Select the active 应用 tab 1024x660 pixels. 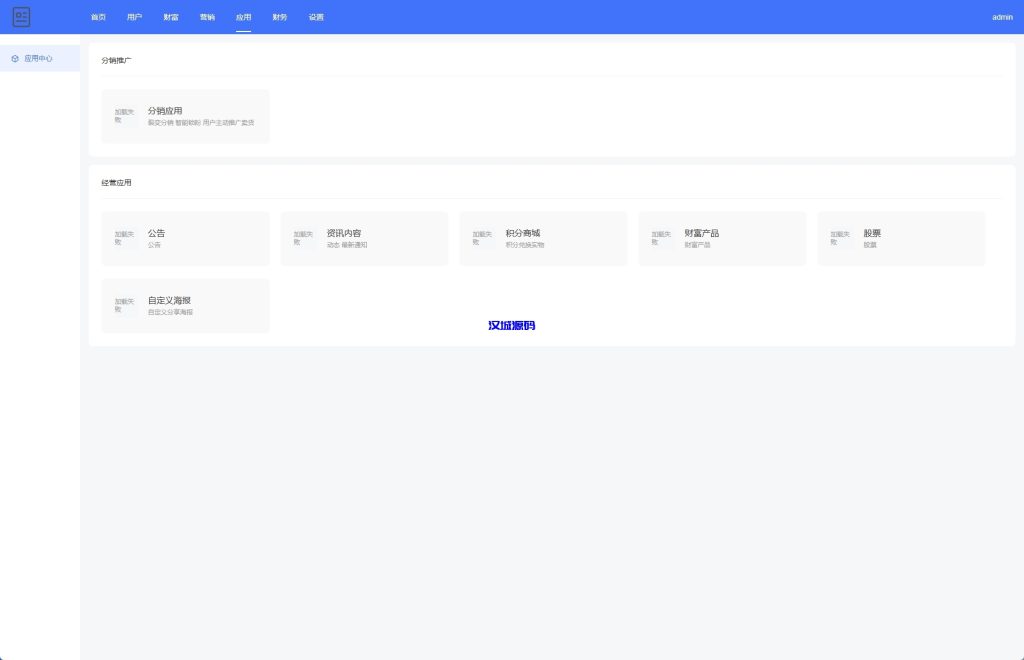point(243,17)
